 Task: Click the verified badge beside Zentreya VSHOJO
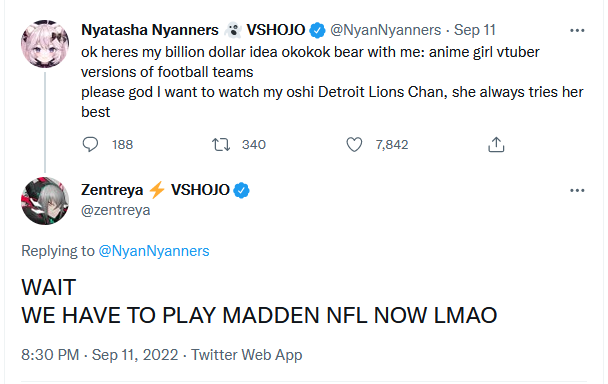[x=241, y=190]
